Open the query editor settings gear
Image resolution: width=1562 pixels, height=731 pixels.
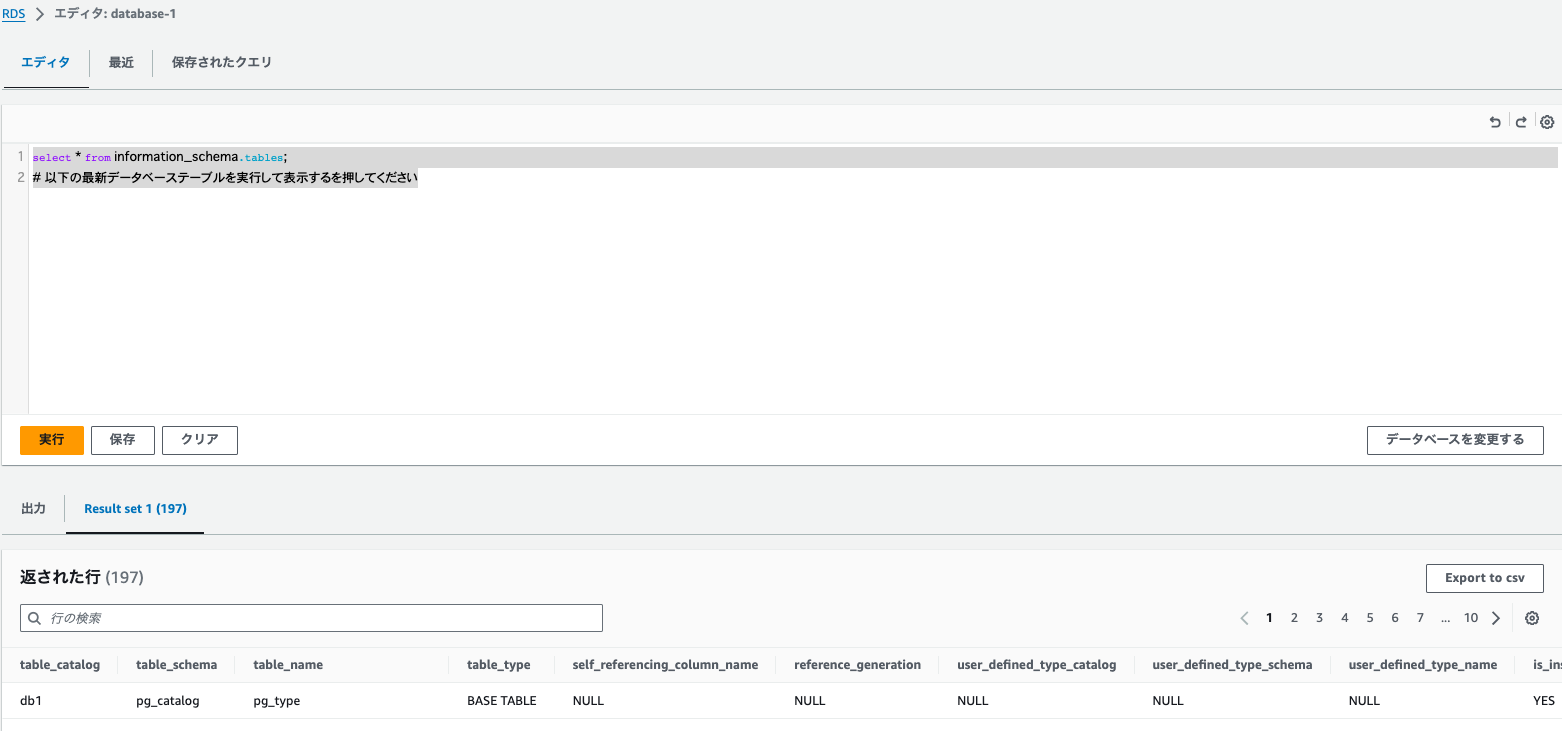[x=1547, y=121]
